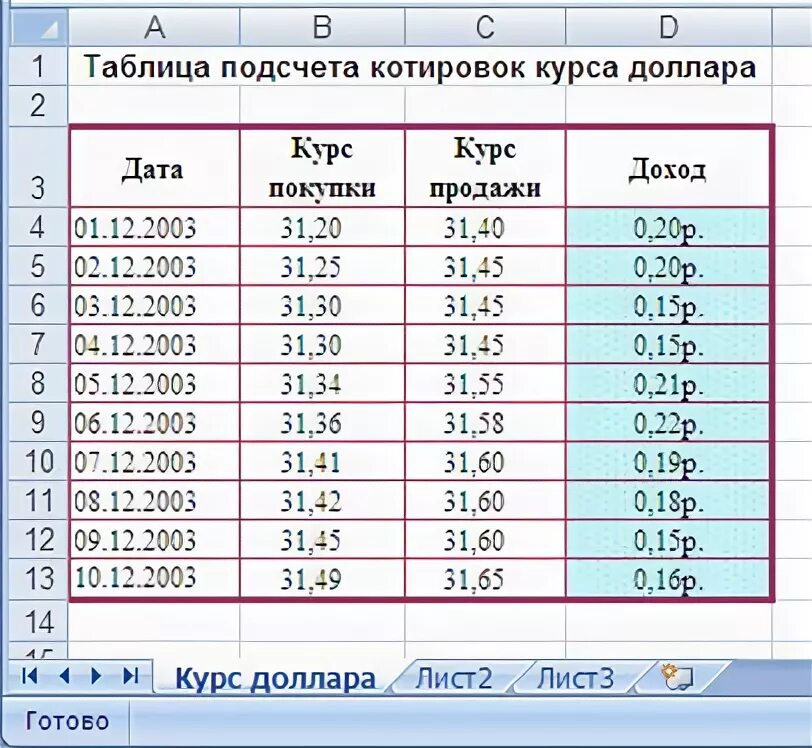This screenshot has width=812, height=748.
Task: Select the Доход header cell
Action: point(669,167)
